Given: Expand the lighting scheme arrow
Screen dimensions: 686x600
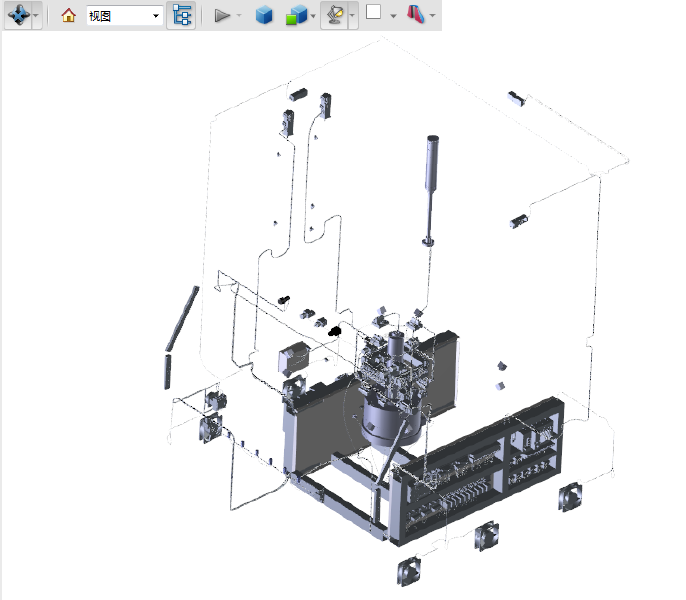Looking at the screenshot, I should click(353, 16).
